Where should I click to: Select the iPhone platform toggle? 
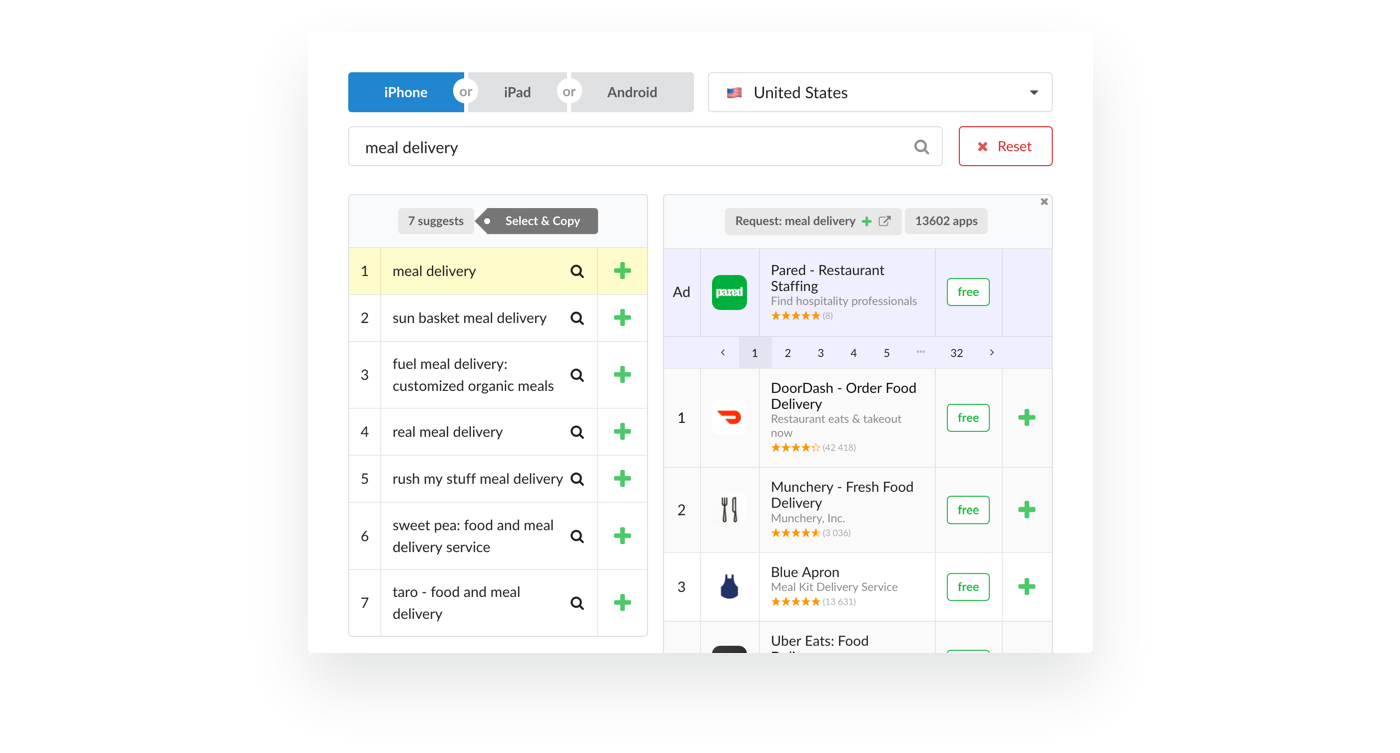405,92
